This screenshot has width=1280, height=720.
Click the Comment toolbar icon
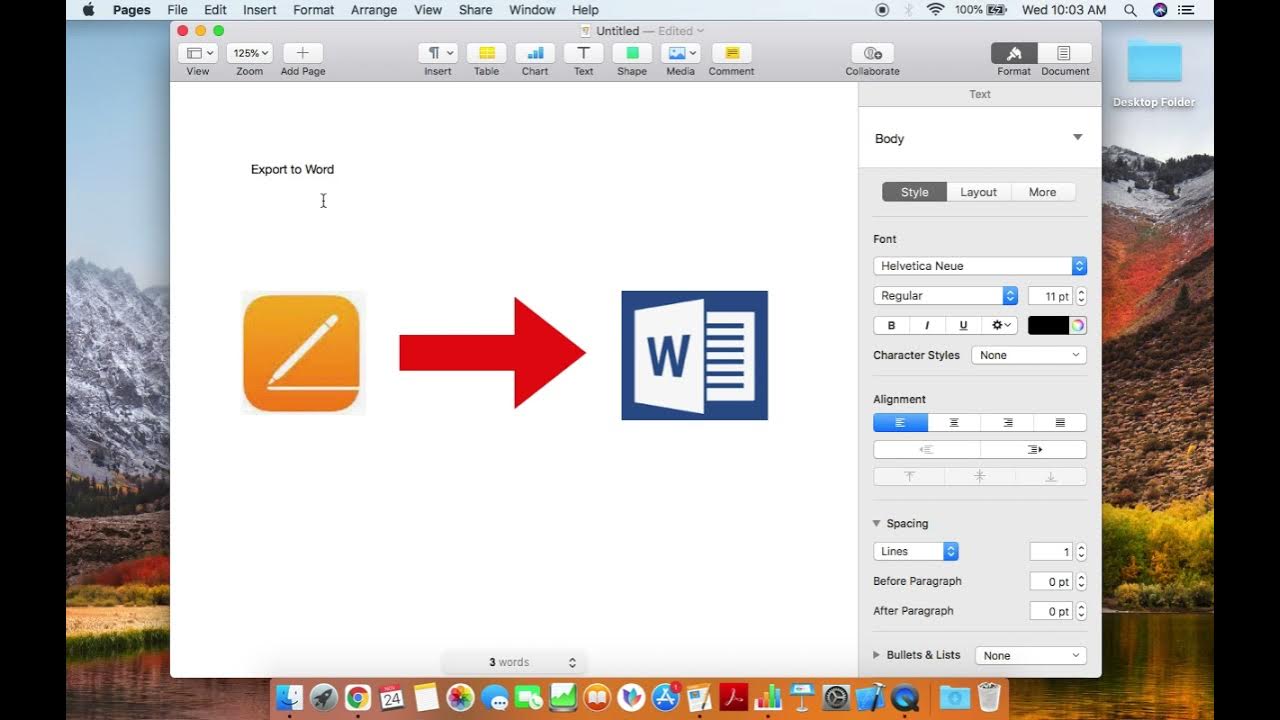click(732, 53)
